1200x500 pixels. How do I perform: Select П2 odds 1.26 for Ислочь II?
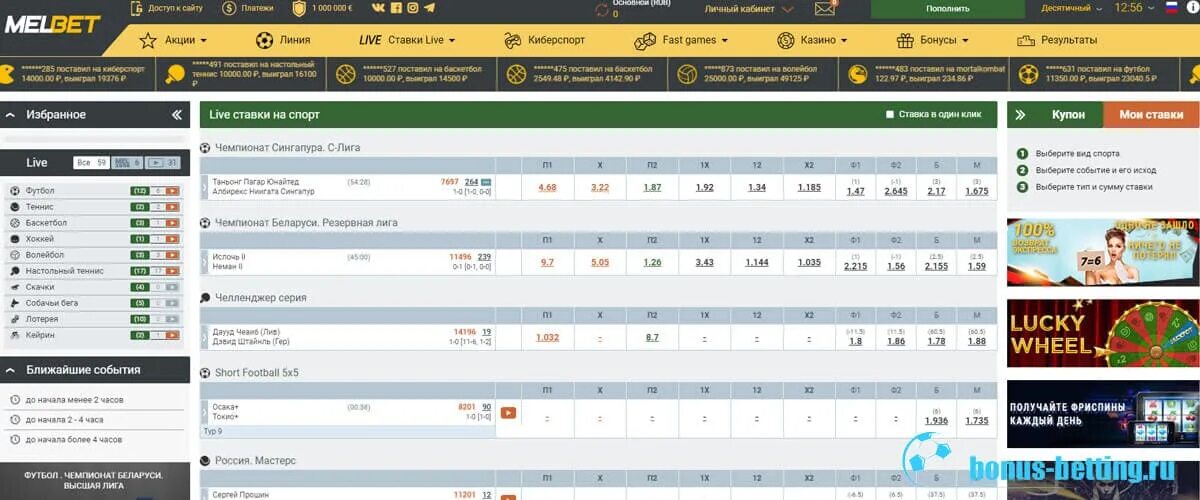pyautogui.click(x=652, y=262)
